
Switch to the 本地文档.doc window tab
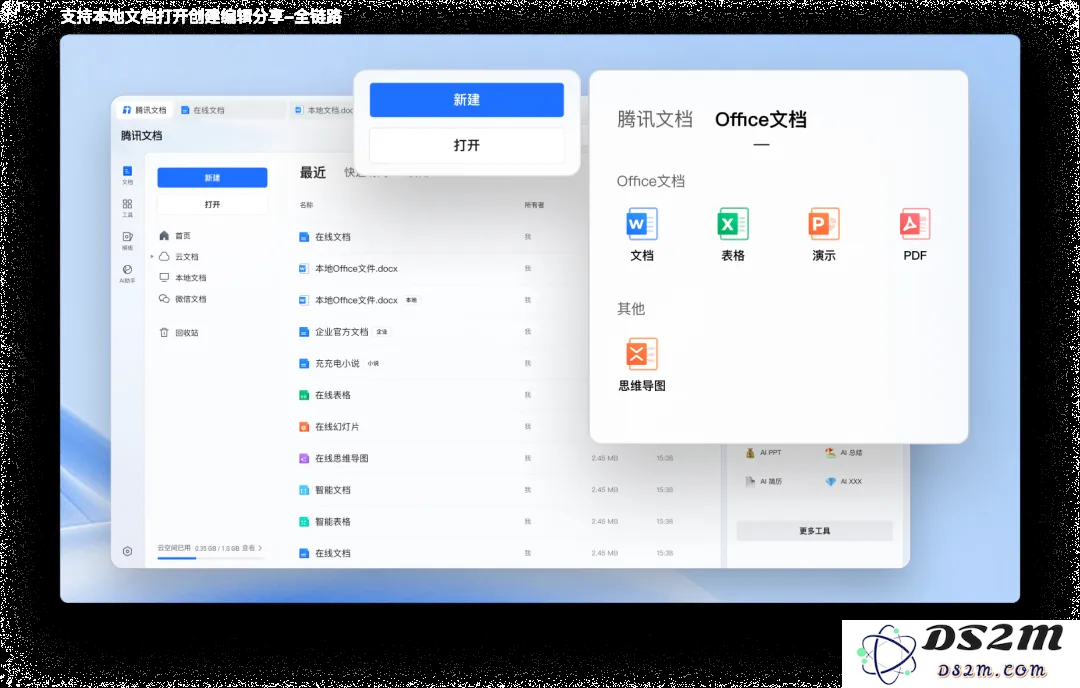pyautogui.click(x=324, y=110)
